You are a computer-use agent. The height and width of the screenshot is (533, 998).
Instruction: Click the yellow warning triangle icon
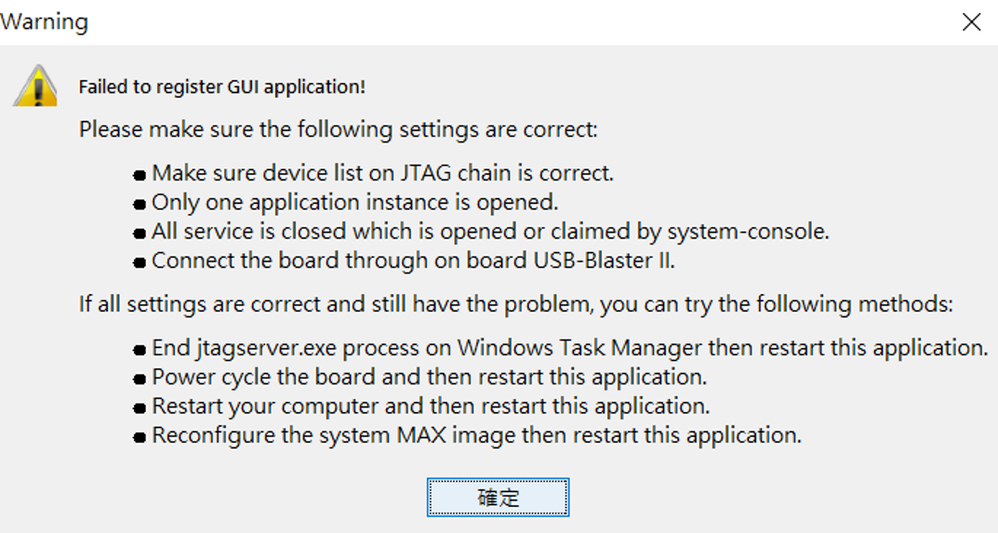(34, 87)
